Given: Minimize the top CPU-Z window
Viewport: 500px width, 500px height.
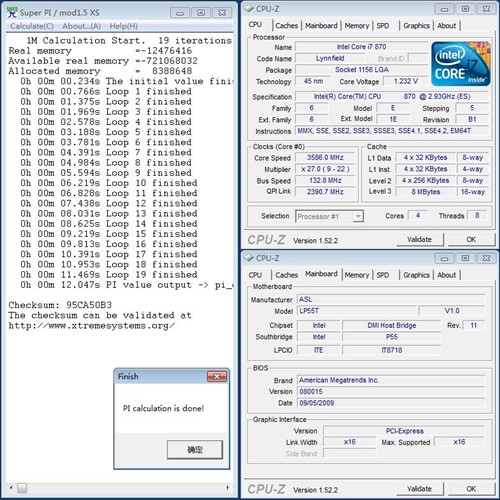Looking at the screenshot, I should tap(444, 9).
